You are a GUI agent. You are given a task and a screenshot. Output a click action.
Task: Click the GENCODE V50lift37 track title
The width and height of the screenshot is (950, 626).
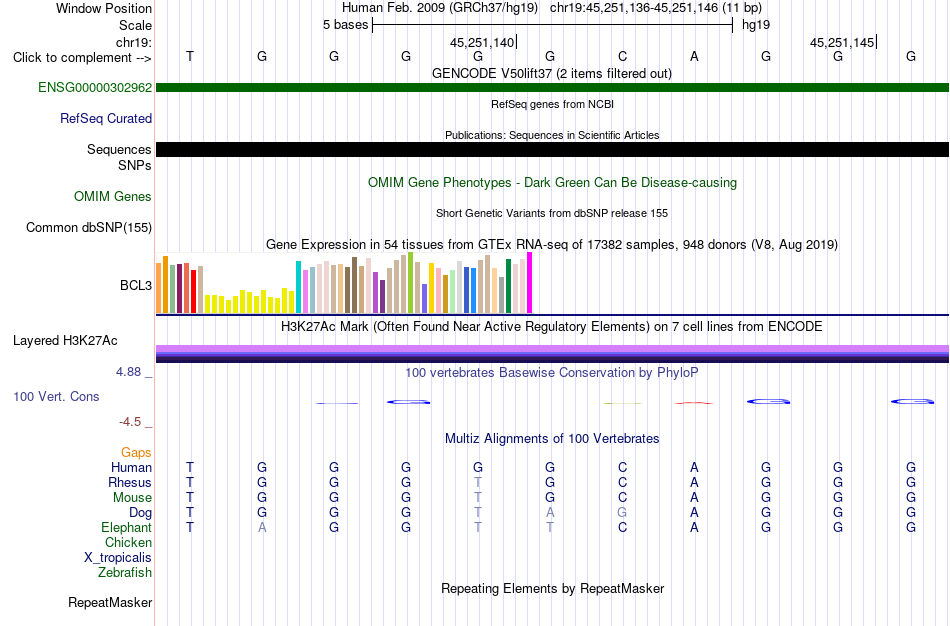pyautogui.click(x=551, y=73)
